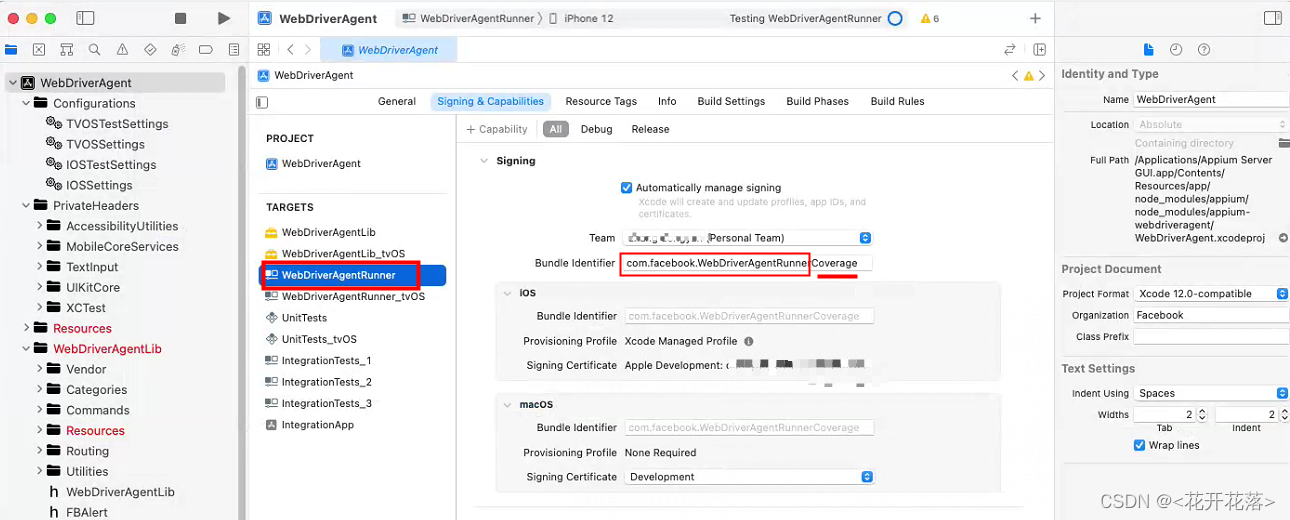
Task: Show the warning count in toolbar
Action: [929, 18]
